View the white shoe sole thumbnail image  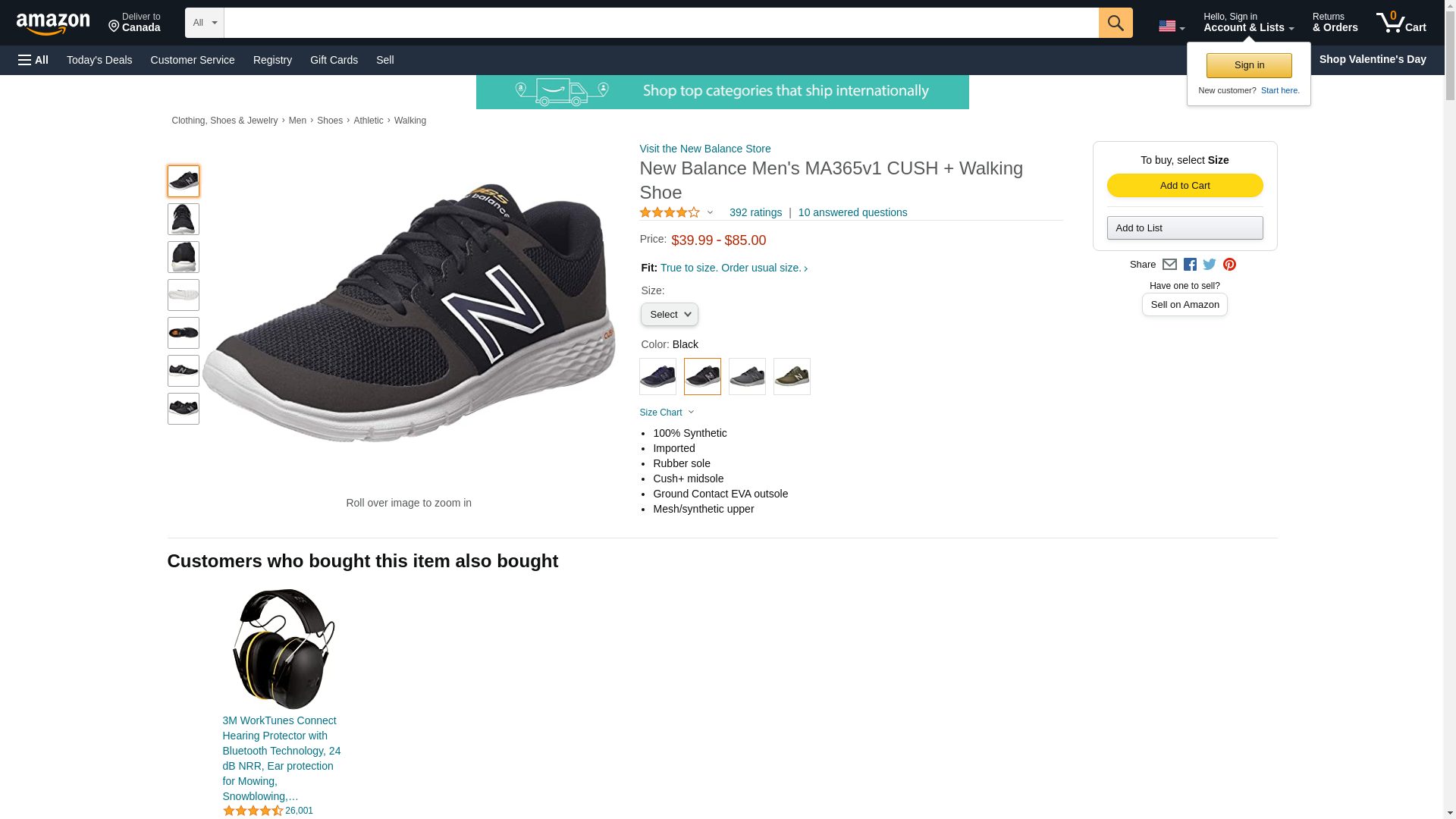[x=184, y=295]
